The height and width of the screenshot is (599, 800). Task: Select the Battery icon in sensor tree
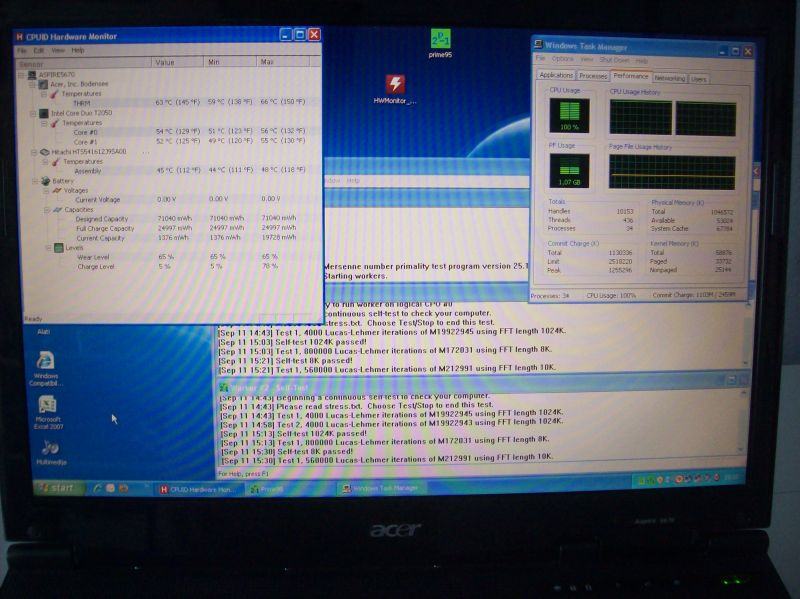click(46, 181)
